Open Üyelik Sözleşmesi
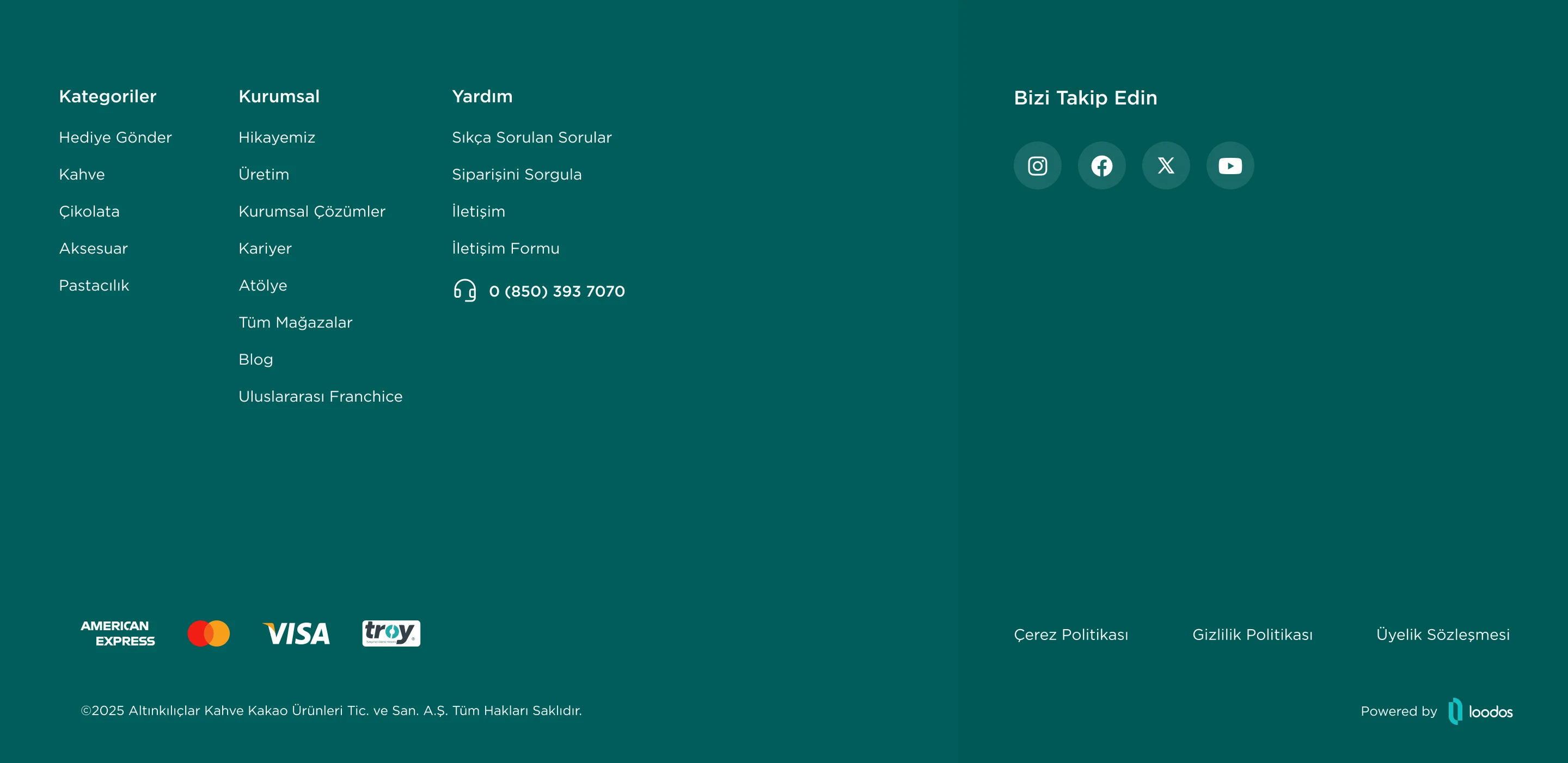The height and width of the screenshot is (763, 1568). pyautogui.click(x=1443, y=635)
